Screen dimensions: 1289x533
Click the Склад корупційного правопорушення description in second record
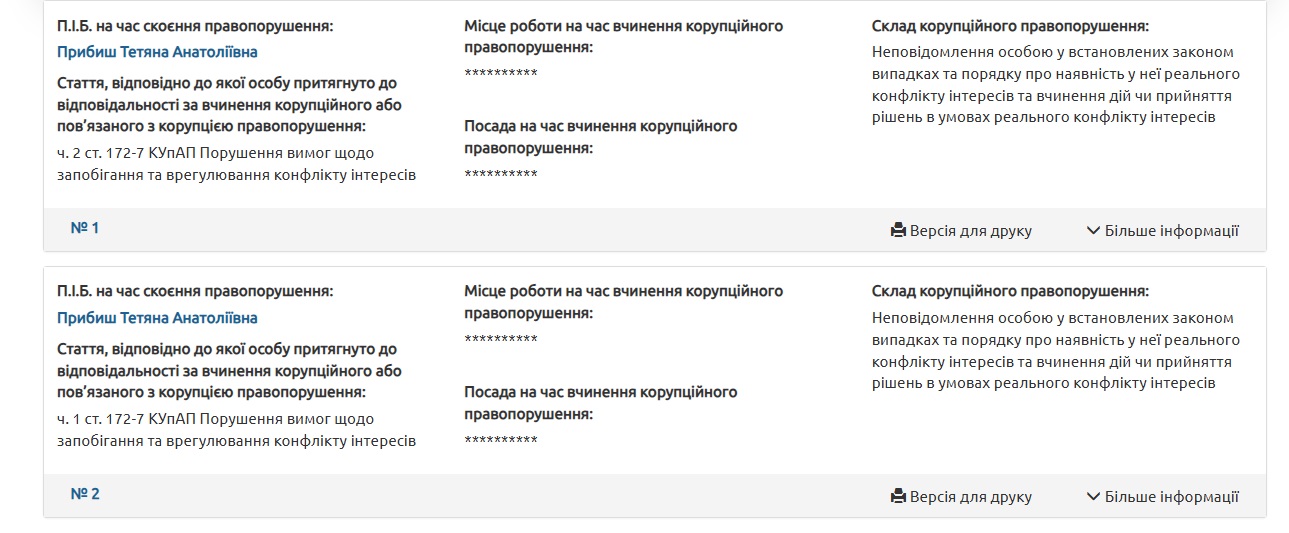1056,351
